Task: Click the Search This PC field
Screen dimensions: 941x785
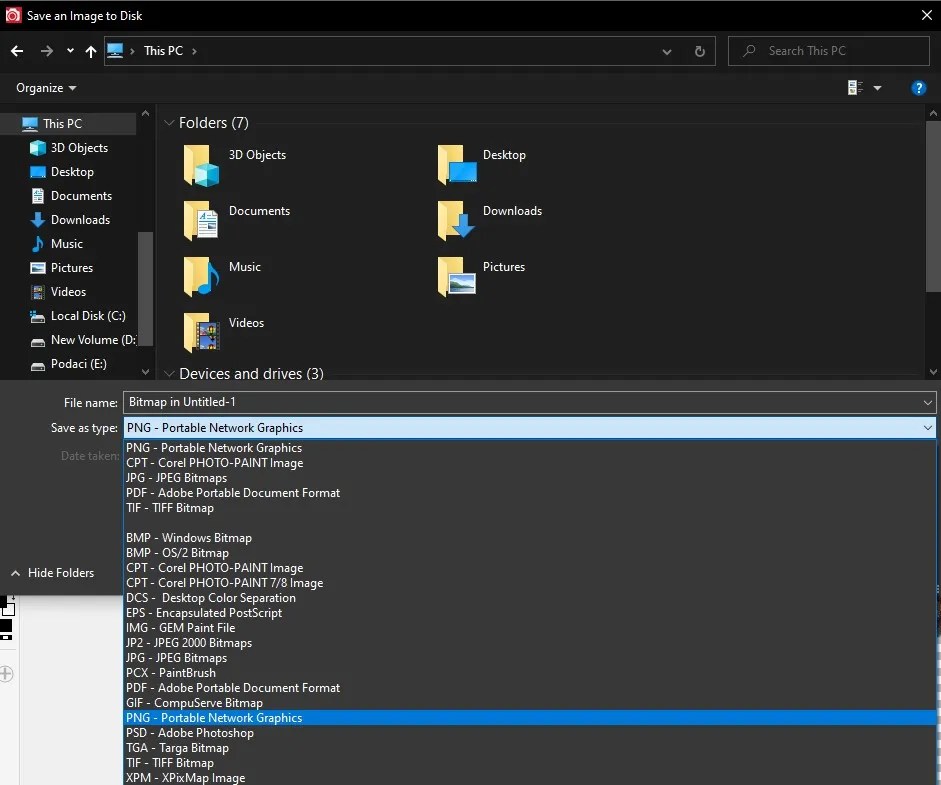Action: pyautogui.click(x=829, y=51)
